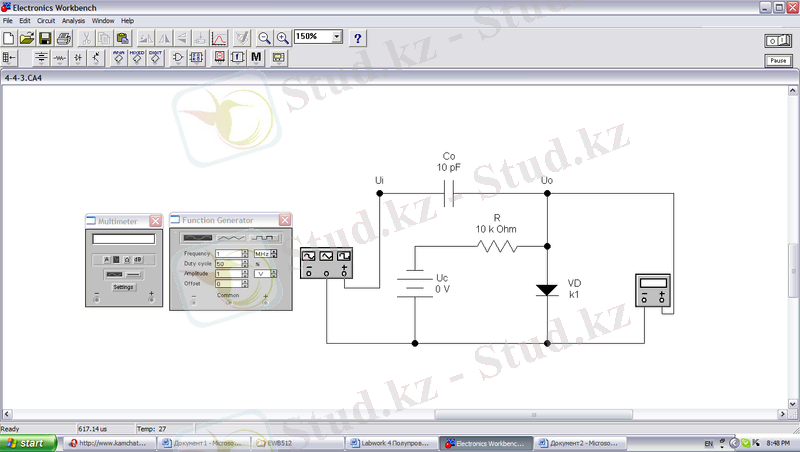Open the Circuit menu
Screen dimensions: 800x452
coord(46,20)
